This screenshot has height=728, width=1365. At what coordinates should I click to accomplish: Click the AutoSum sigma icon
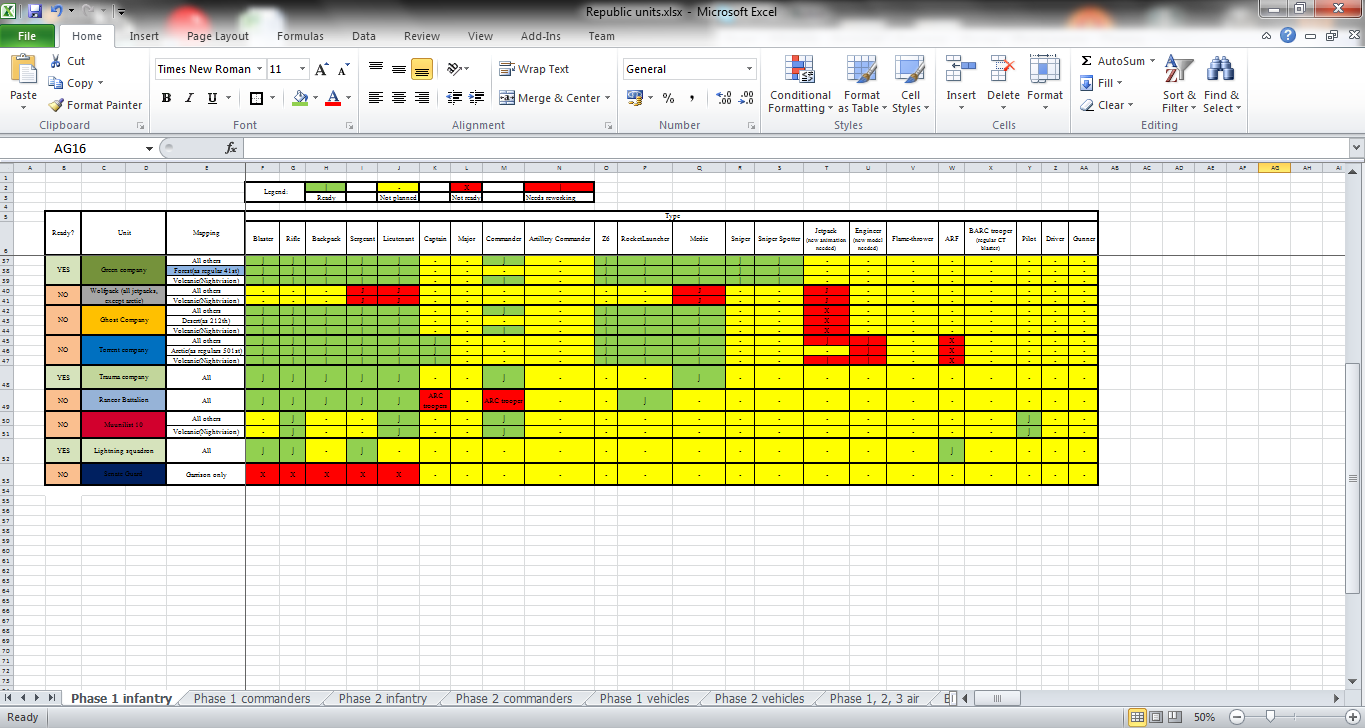tap(1087, 61)
